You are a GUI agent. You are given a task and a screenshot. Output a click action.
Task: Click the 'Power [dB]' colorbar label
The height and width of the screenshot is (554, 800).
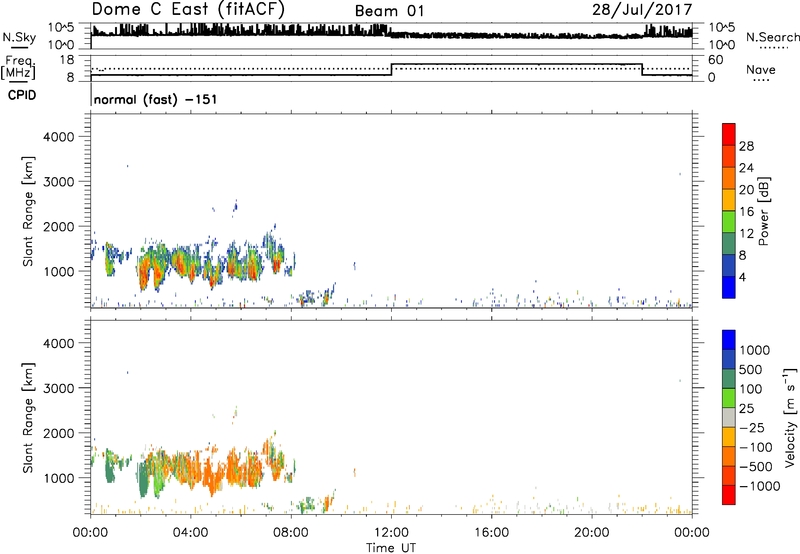pyautogui.click(x=763, y=211)
